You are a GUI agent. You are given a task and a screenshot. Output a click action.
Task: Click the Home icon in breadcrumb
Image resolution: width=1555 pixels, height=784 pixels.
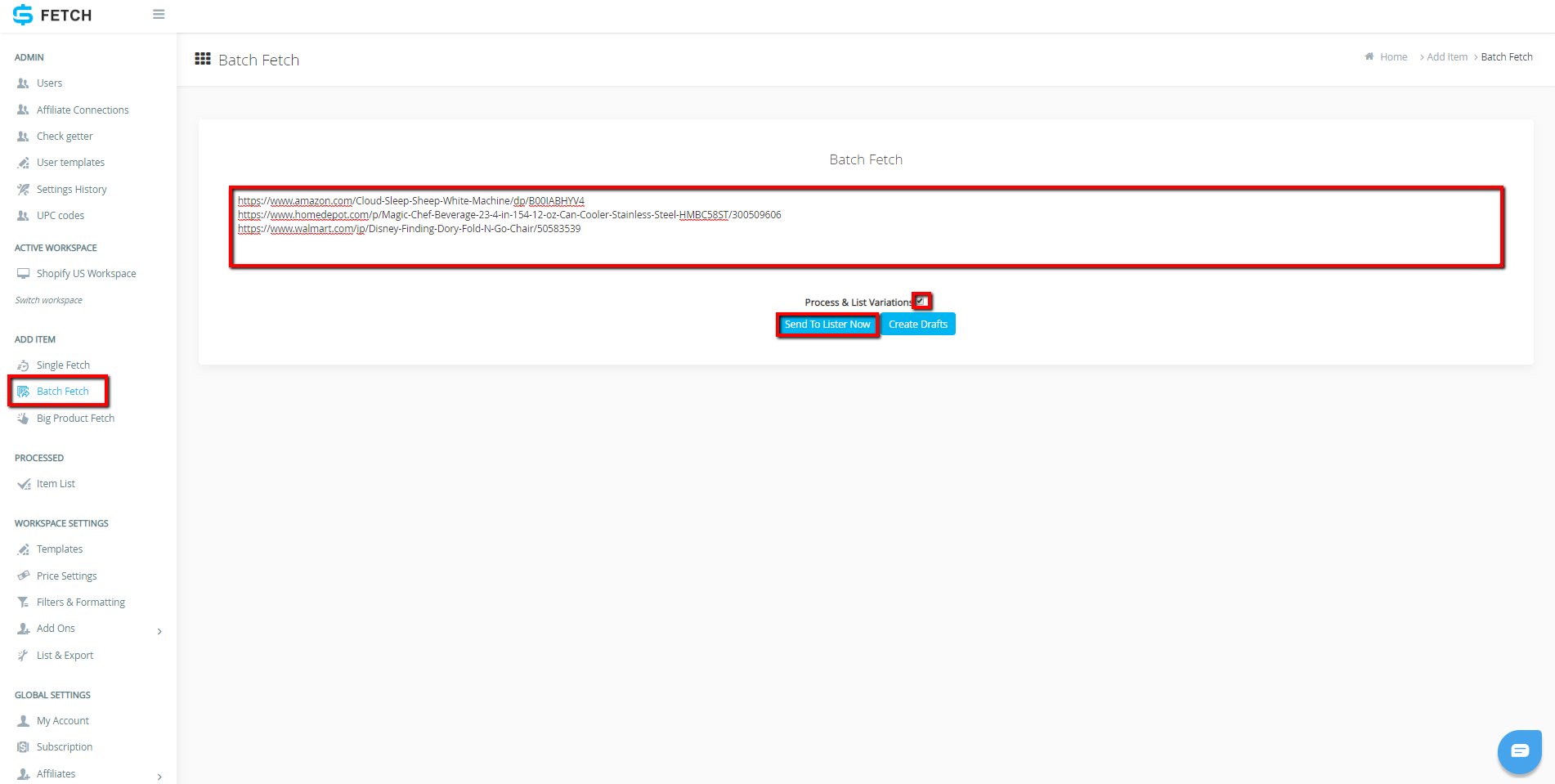(x=1369, y=56)
